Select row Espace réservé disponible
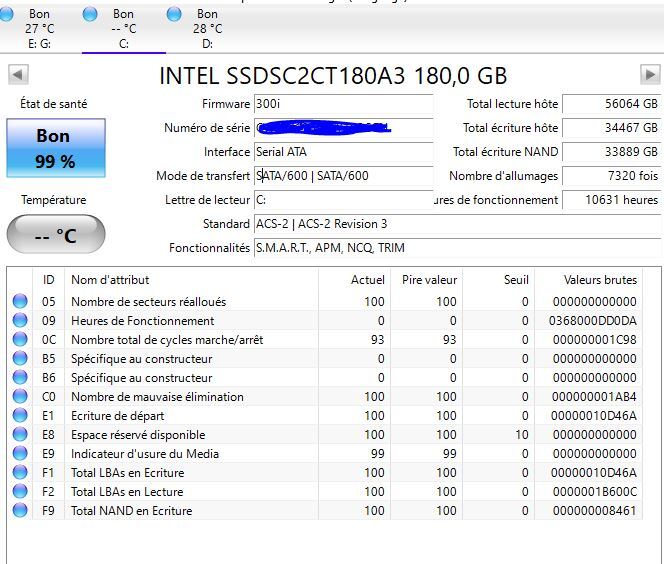 325,434
